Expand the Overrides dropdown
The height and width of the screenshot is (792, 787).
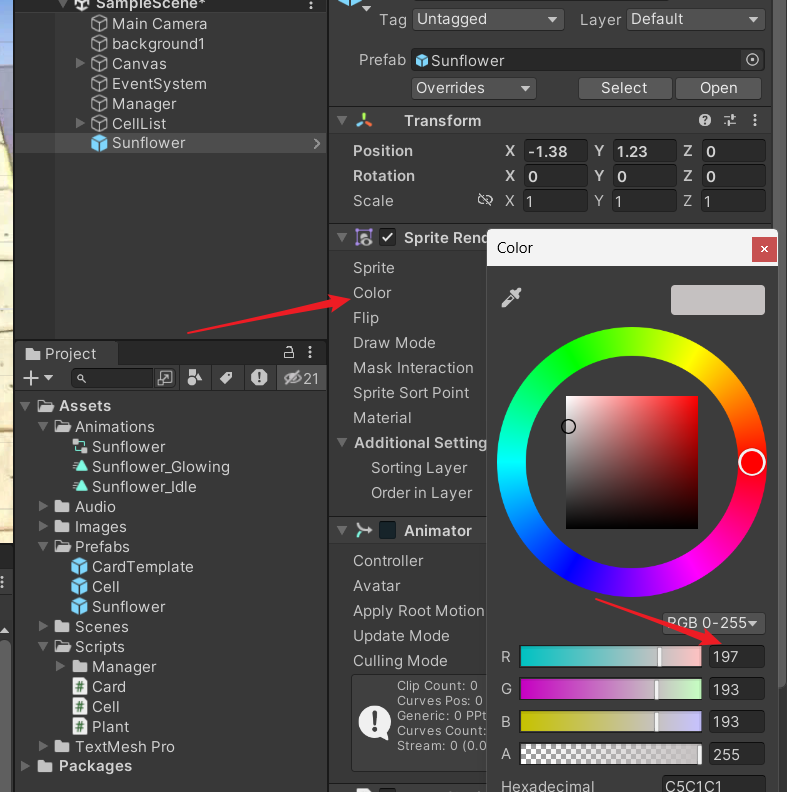pos(474,88)
